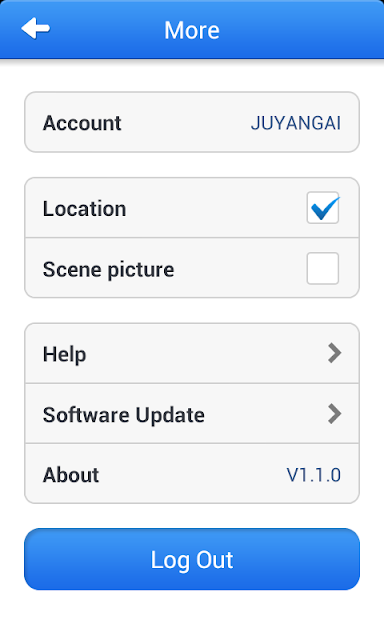Click the Account label text
This screenshot has width=384, height=640.
pyautogui.click(x=82, y=123)
